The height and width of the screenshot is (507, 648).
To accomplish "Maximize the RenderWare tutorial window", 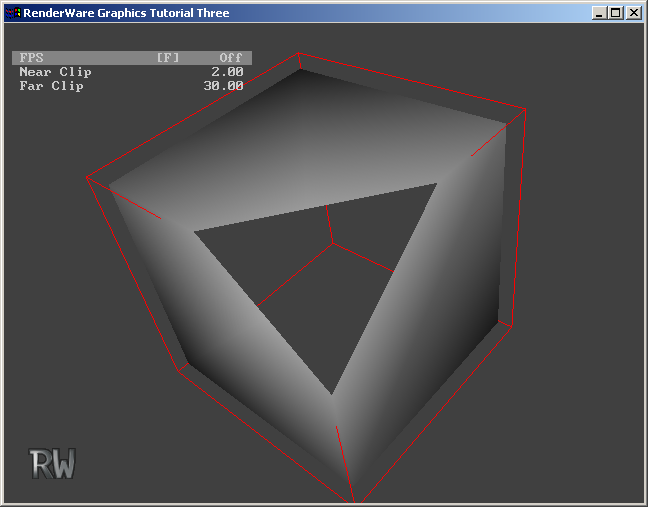I will coord(615,13).
